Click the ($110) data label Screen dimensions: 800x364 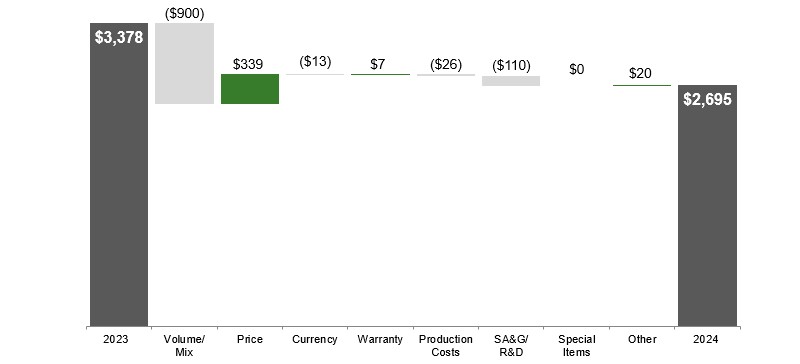pos(511,66)
